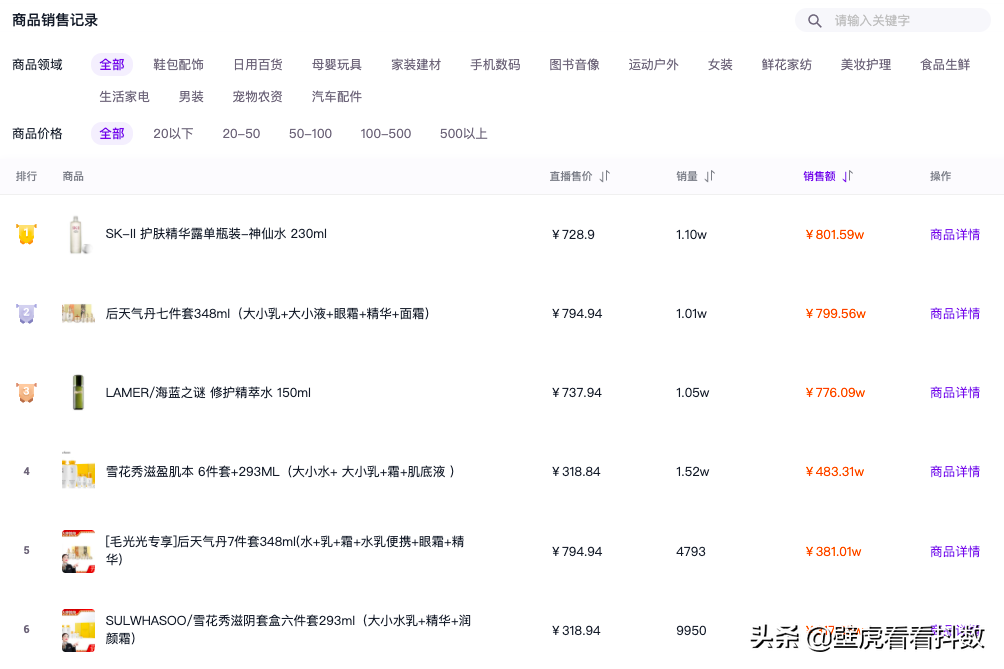This screenshot has width=1004, height=669.
Task: Click the 后天气丹七件套348ml product title
Action: (x=268, y=314)
